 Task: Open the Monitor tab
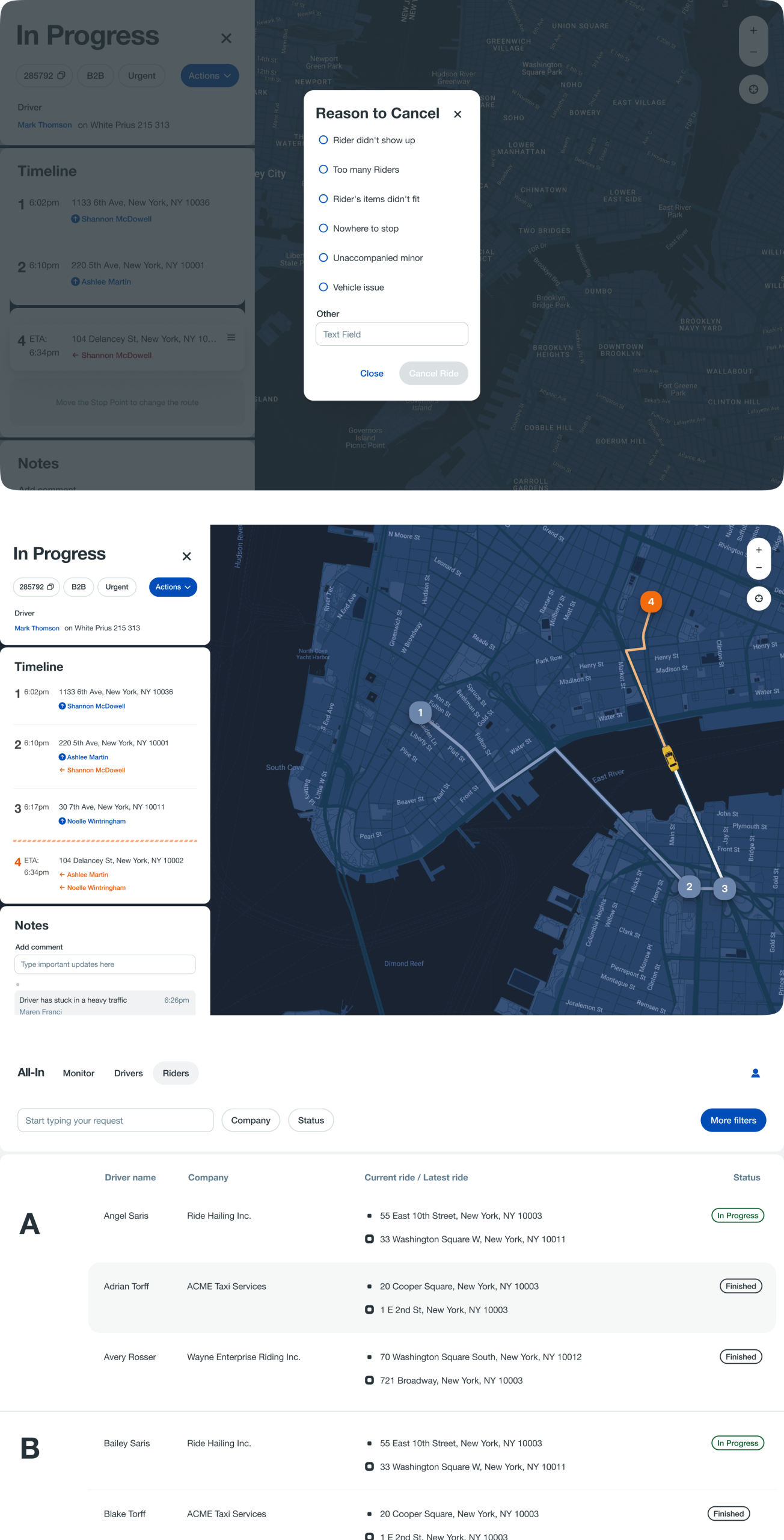click(x=79, y=1073)
